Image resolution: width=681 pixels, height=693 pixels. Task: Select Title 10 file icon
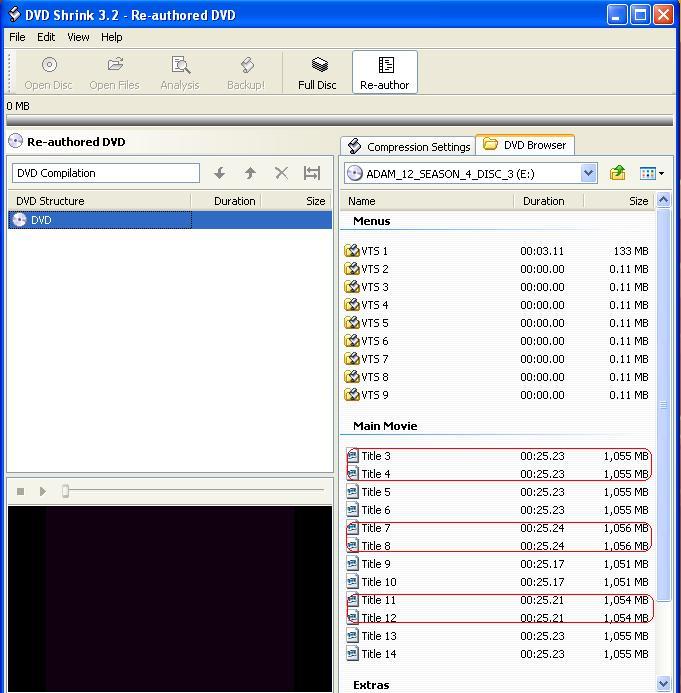tap(352, 582)
